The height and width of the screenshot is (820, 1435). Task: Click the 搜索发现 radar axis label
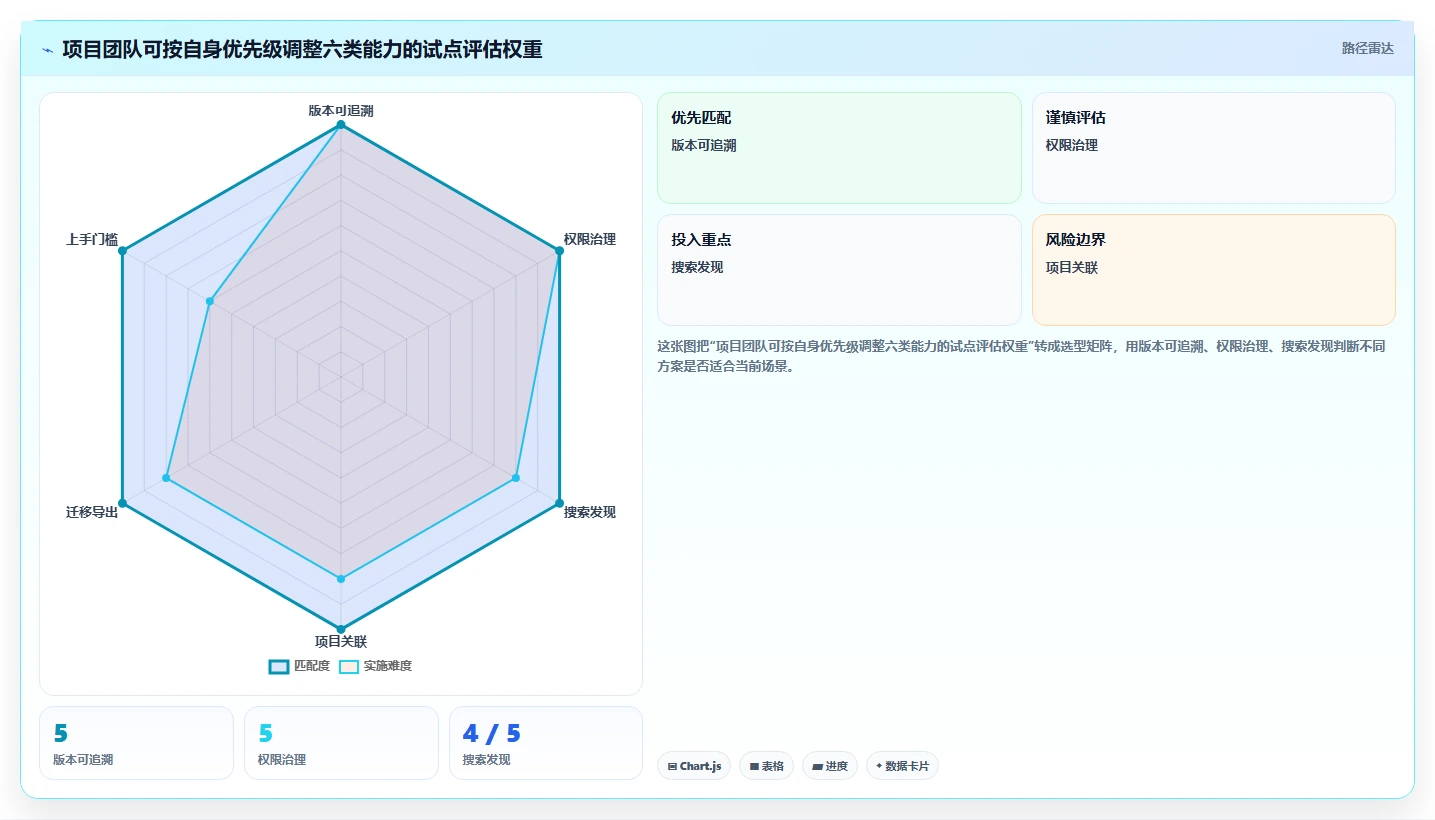(589, 512)
